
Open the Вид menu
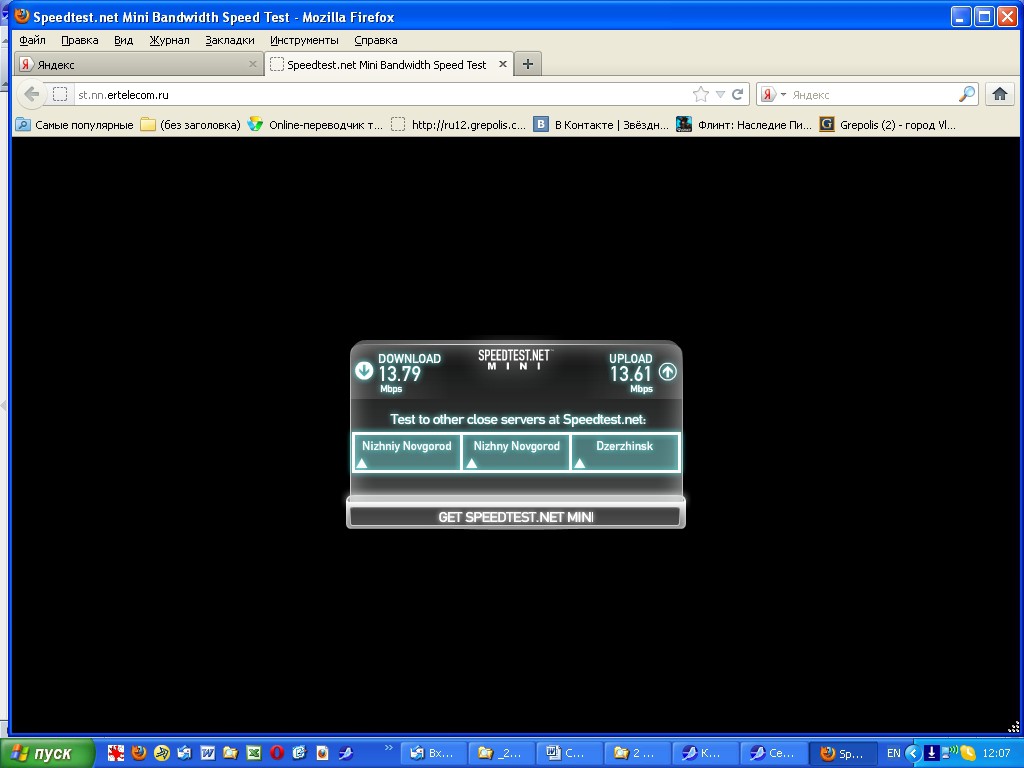(x=123, y=40)
